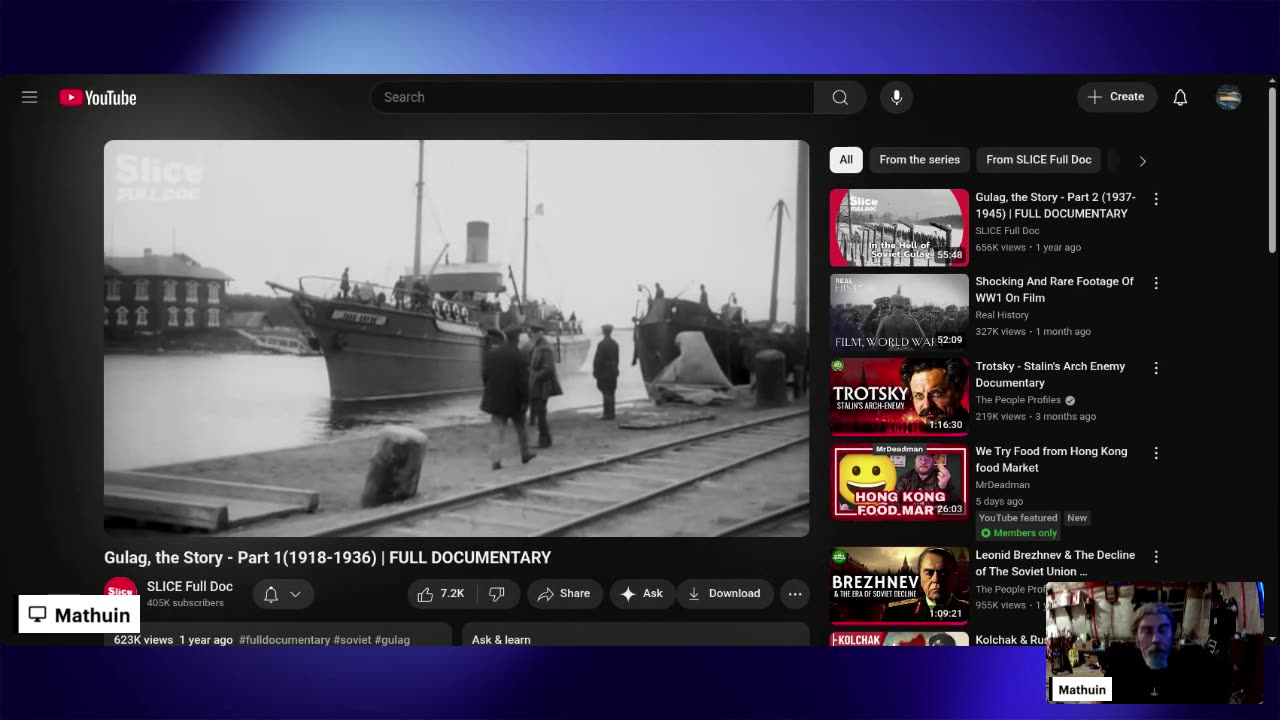
Task: Click the magnifier search button
Action: [840, 97]
